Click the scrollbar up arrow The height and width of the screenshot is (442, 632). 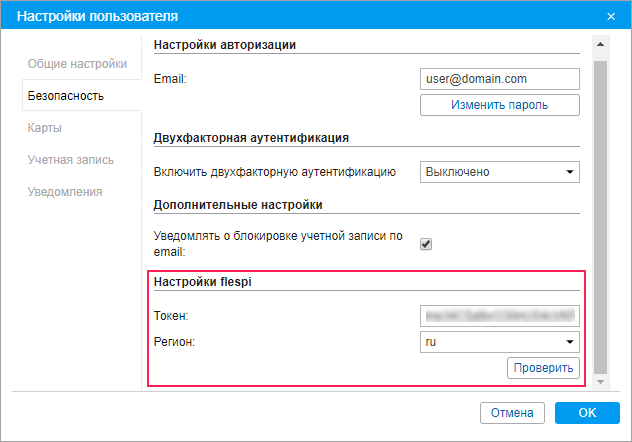tap(600, 45)
